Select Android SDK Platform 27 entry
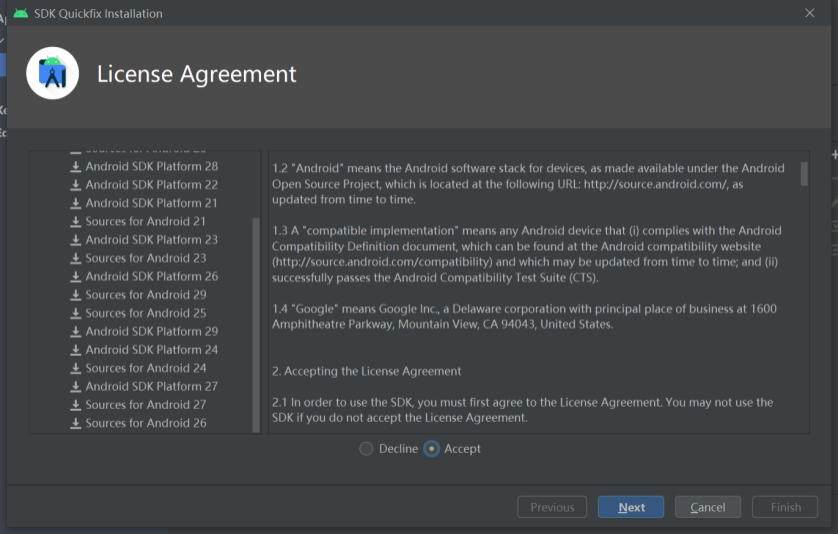 click(151, 386)
